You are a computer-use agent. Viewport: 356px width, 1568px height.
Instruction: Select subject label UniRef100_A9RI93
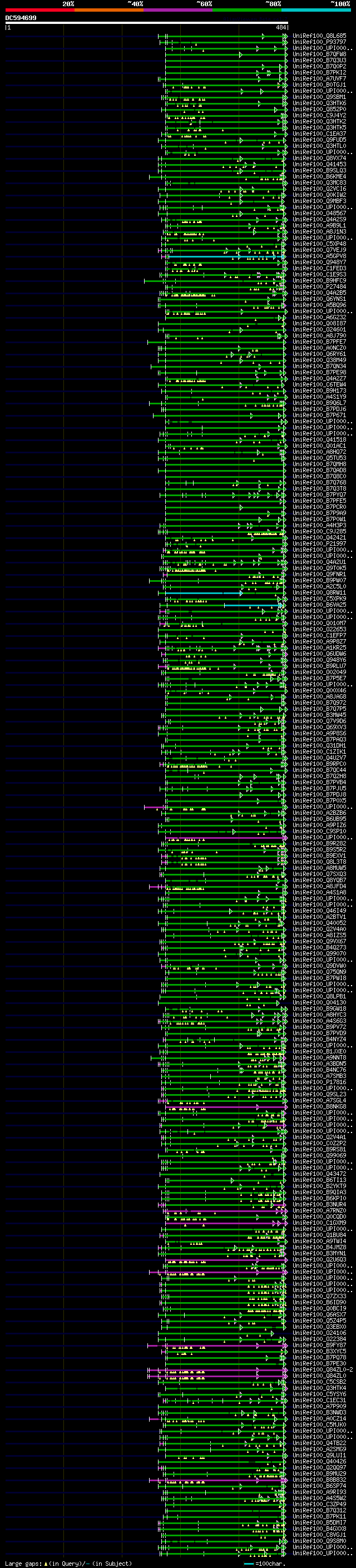(x=319, y=1492)
